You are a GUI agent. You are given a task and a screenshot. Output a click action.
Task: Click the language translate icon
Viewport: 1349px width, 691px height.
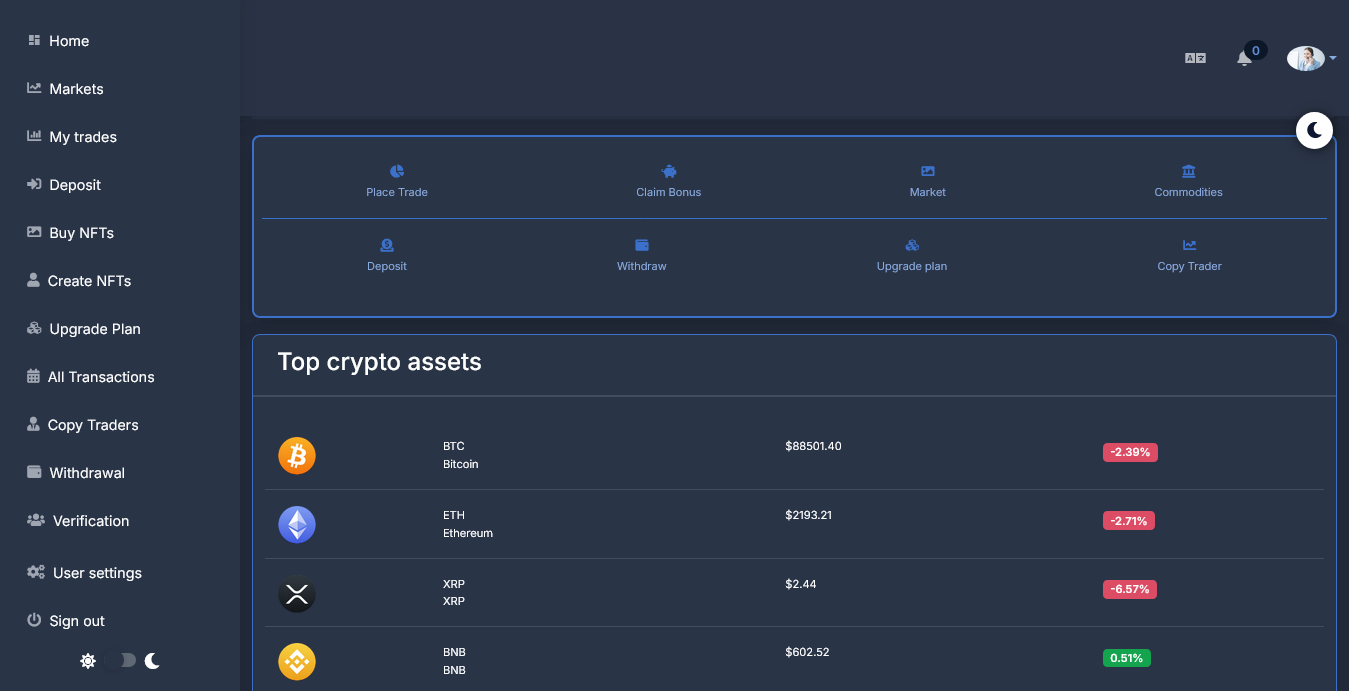point(1195,59)
